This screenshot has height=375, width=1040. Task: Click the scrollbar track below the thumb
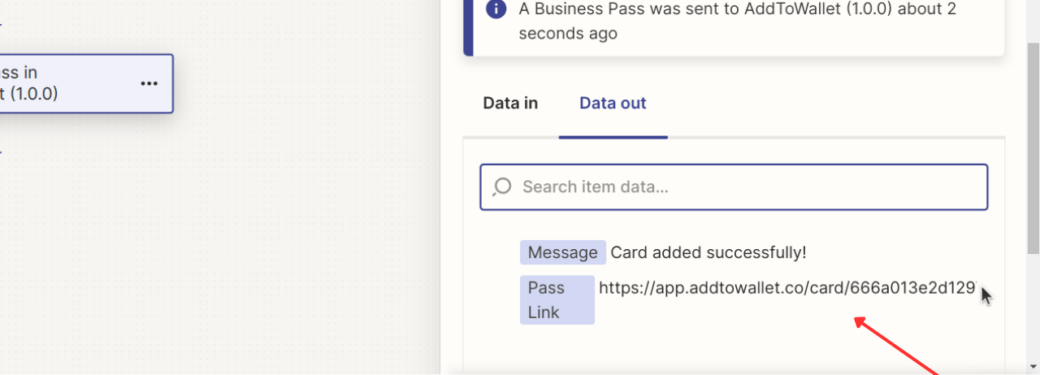(x=1033, y=305)
